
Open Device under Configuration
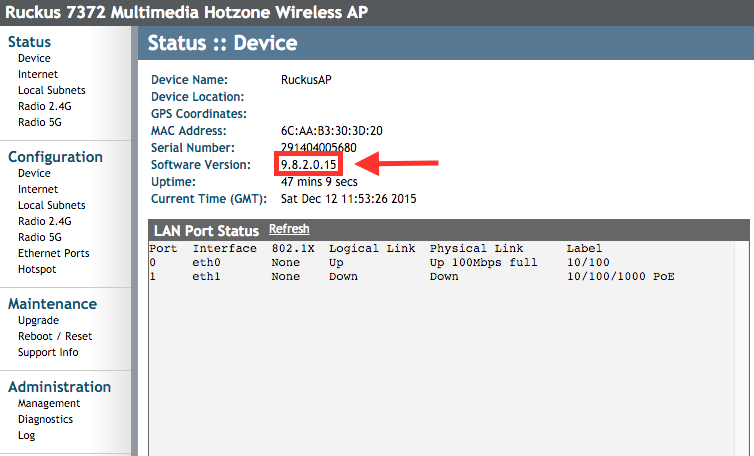[x=34, y=173]
